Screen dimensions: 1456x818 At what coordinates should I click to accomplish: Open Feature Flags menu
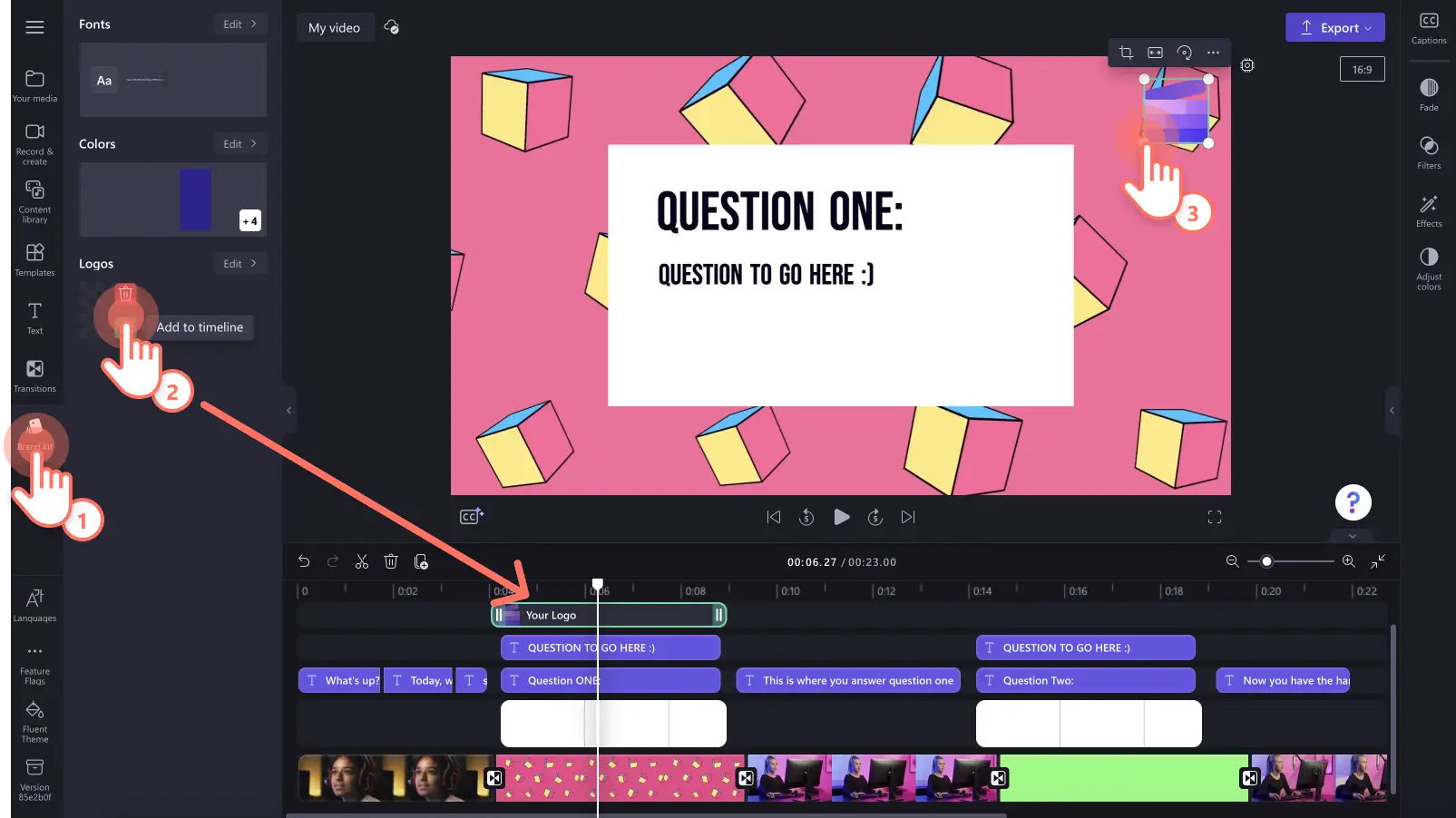tap(34, 666)
